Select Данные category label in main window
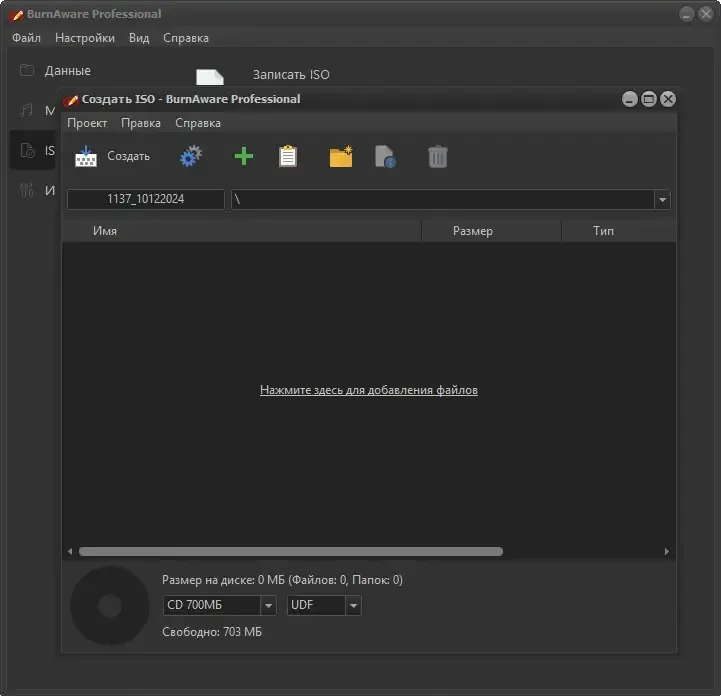The width and height of the screenshot is (721, 696). tap(68, 70)
